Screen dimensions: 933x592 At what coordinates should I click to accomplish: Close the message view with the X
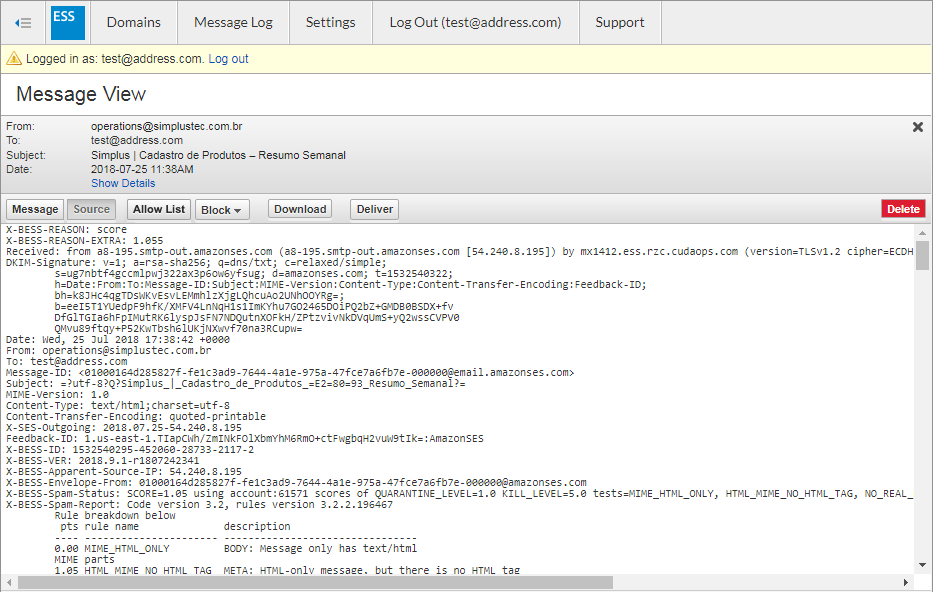point(916,127)
